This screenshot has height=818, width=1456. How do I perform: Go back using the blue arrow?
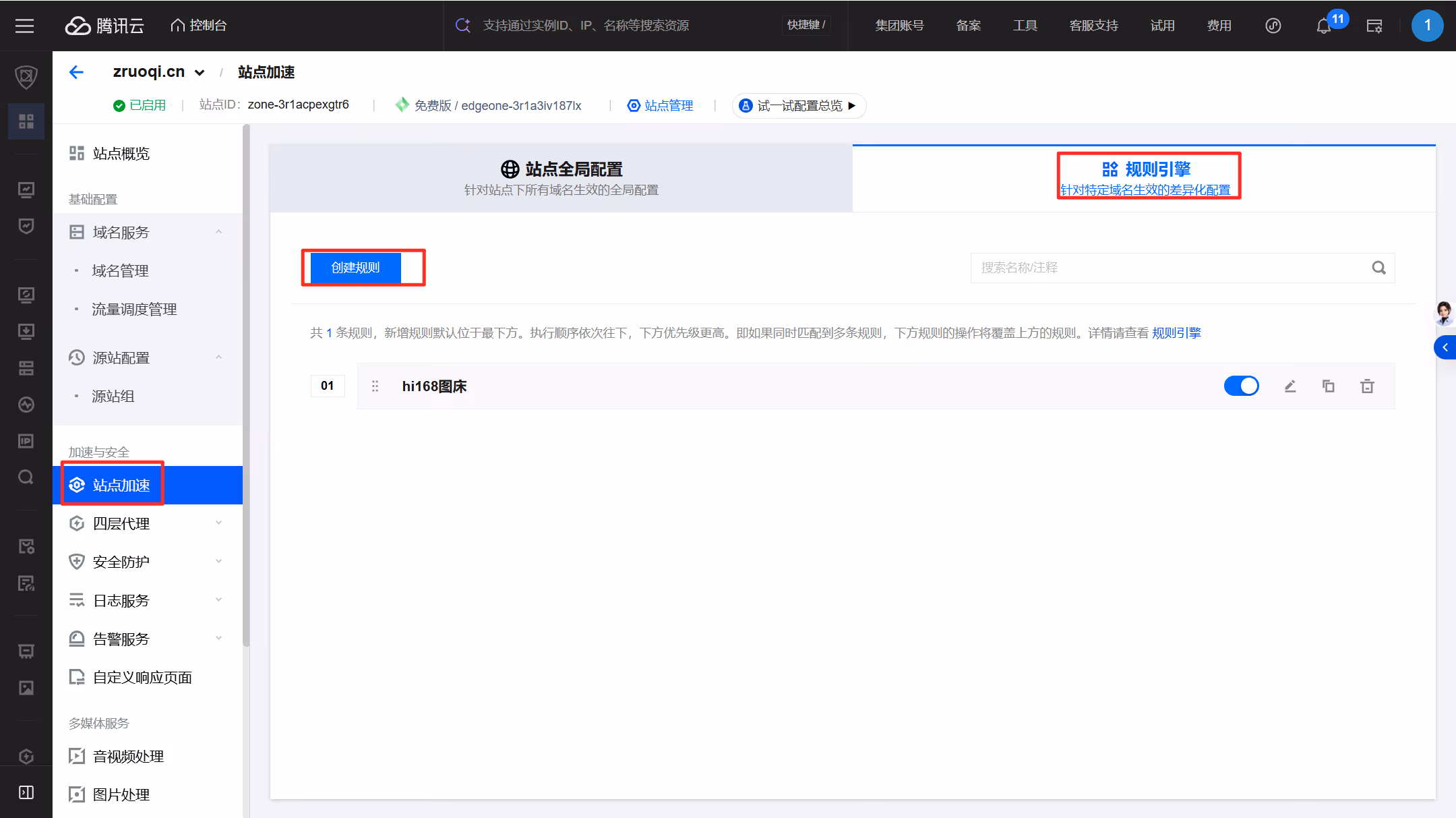point(76,72)
